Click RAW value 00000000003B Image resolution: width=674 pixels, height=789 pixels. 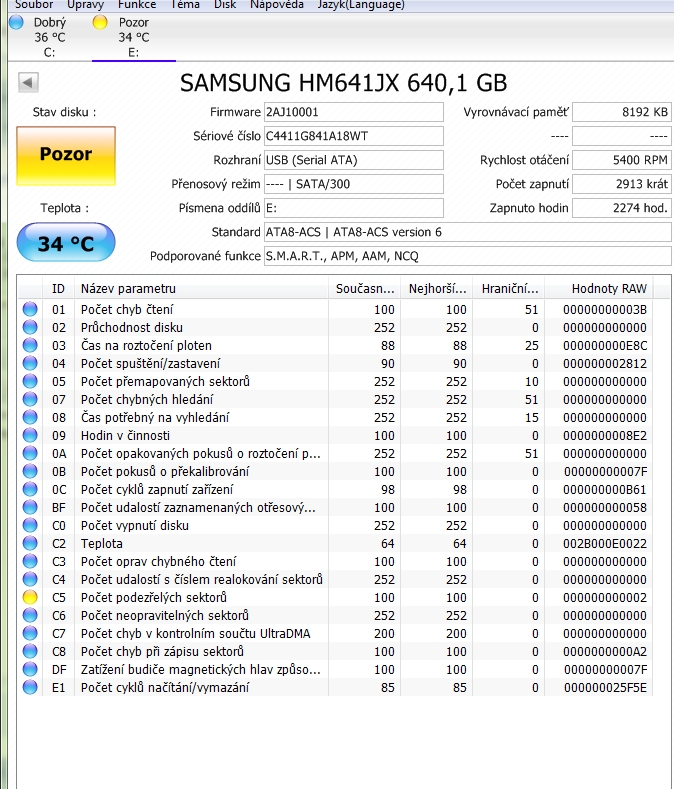click(x=605, y=309)
